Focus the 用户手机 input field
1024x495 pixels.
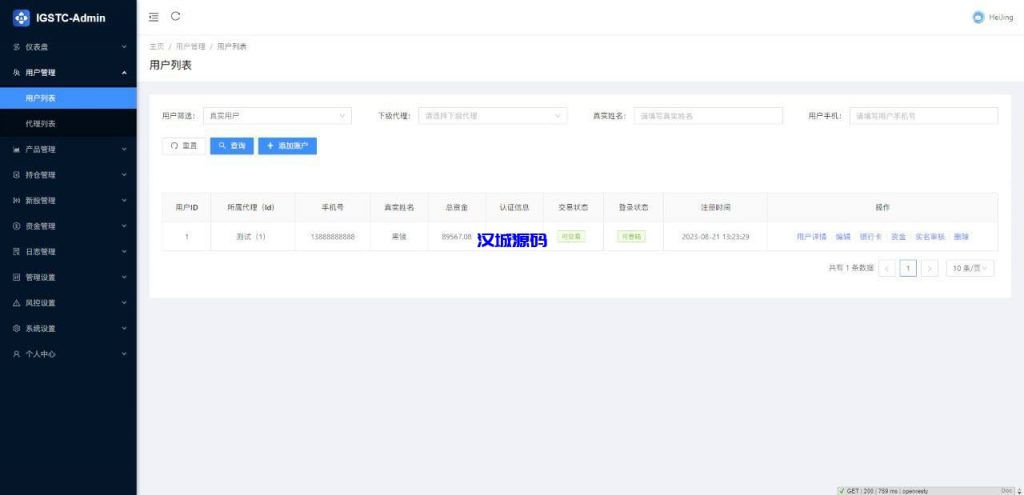(x=923, y=116)
